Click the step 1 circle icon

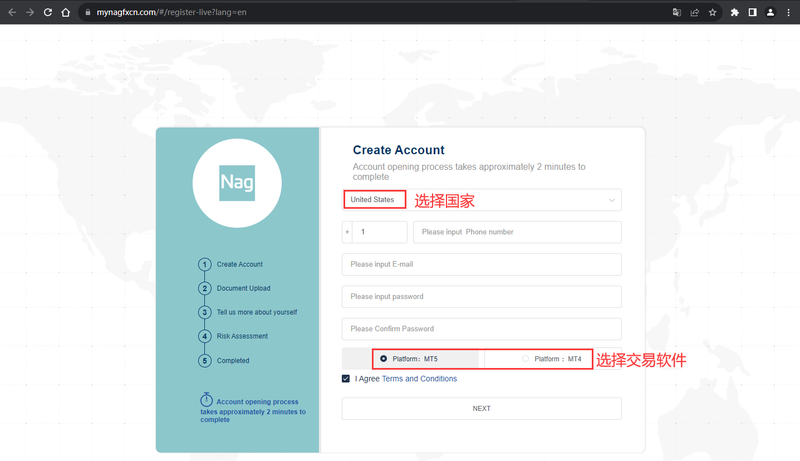click(x=205, y=264)
